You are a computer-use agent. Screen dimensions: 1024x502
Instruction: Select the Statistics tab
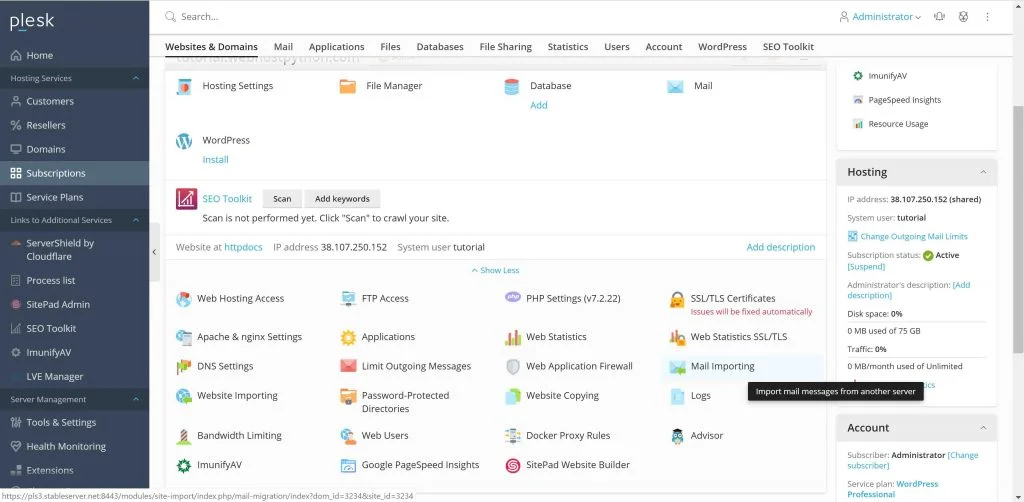click(x=568, y=47)
